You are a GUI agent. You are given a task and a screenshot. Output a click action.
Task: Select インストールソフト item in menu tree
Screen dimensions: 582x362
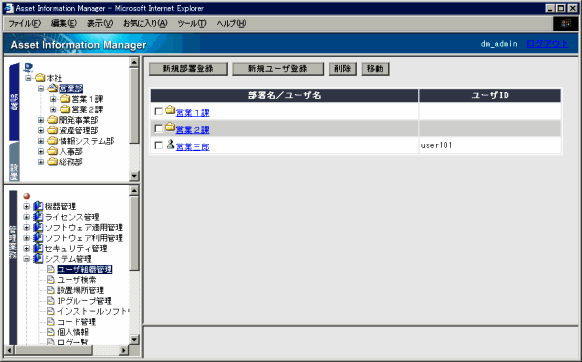coord(93,311)
